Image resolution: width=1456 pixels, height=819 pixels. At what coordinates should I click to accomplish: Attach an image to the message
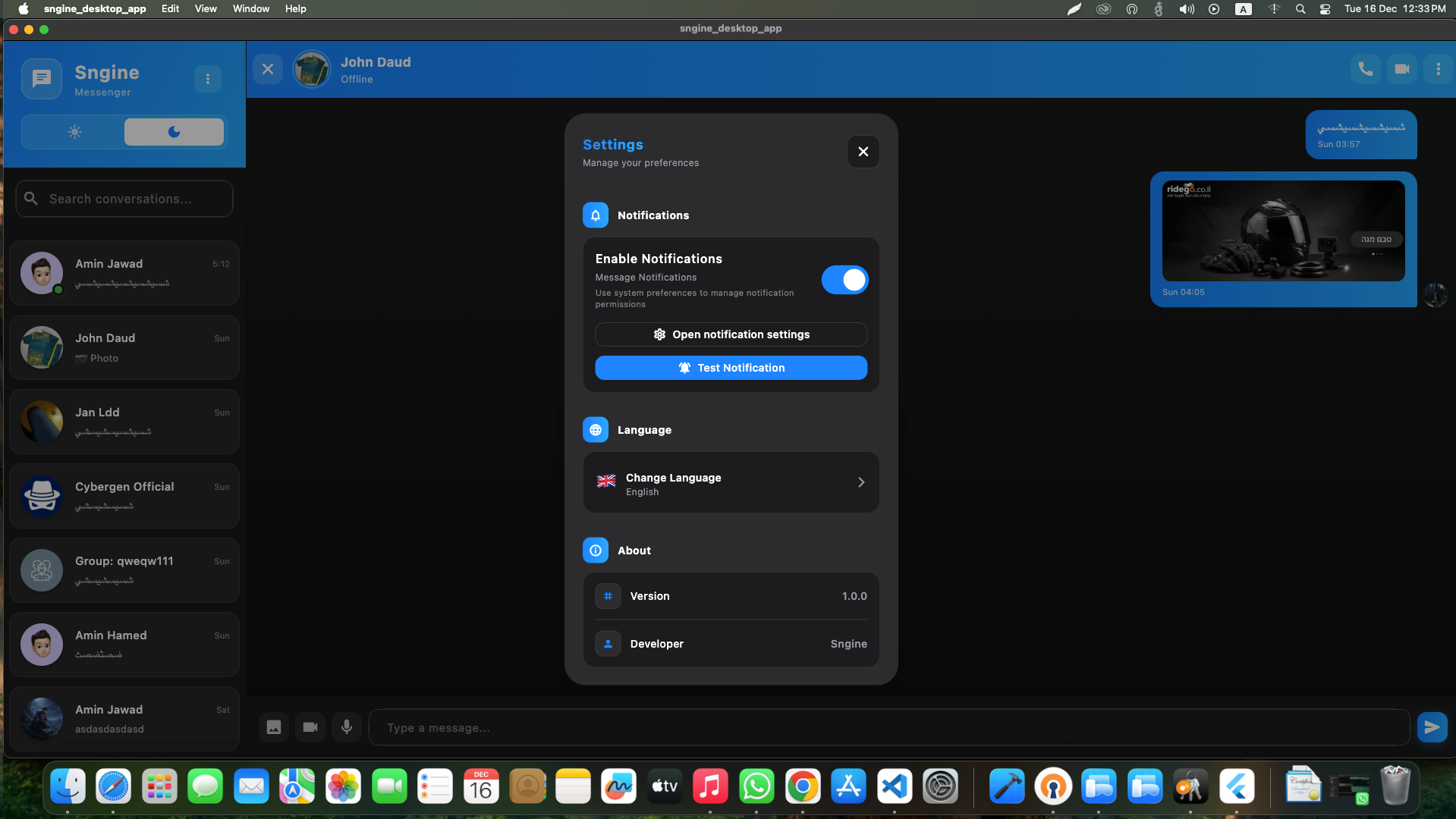[x=273, y=726]
